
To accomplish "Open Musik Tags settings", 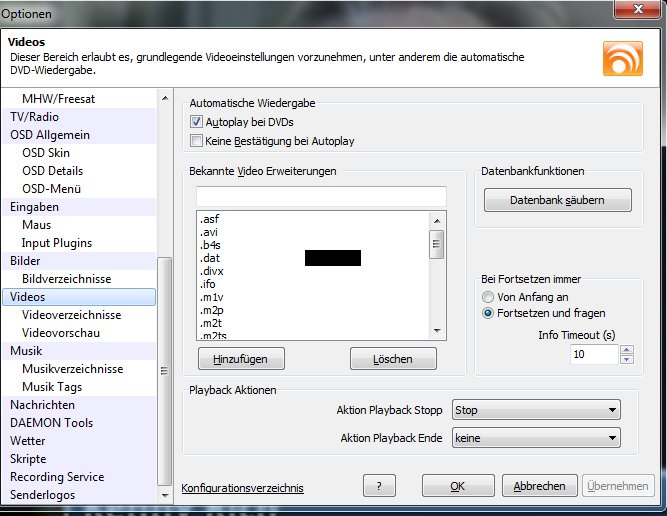I will [79, 387].
